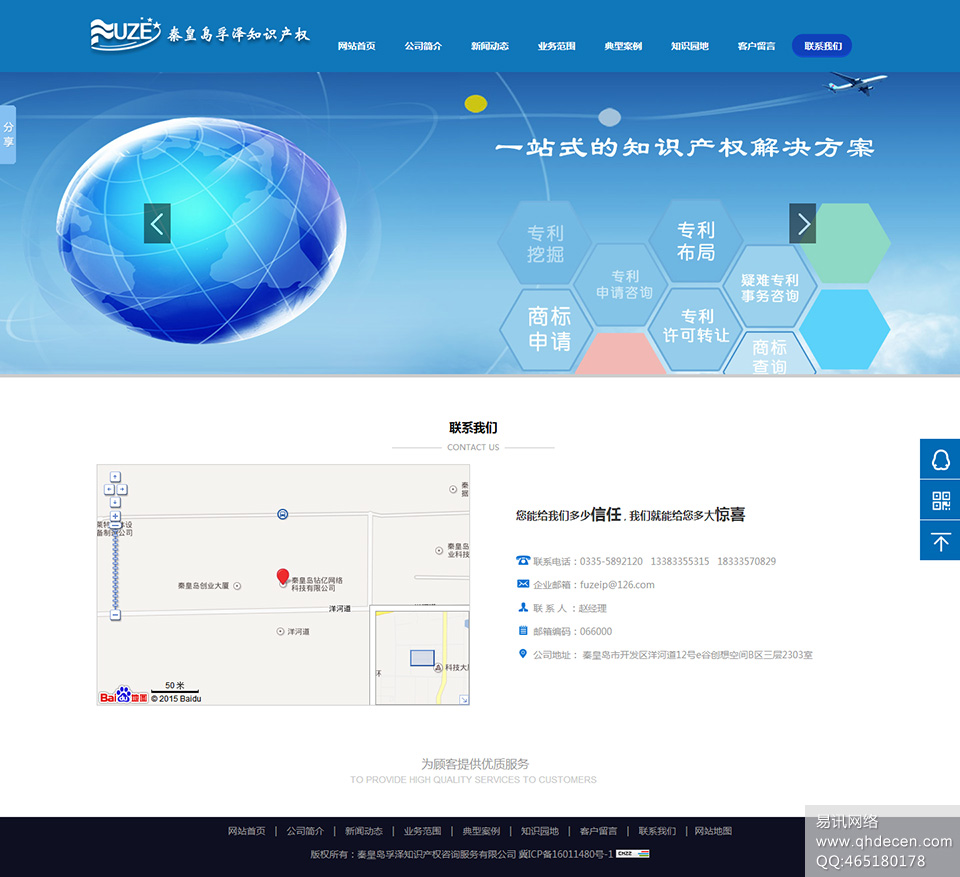Click the CNZZ statistics badge in footer
Viewport: 960px width, 877px height.
pyautogui.click(x=632, y=854)
